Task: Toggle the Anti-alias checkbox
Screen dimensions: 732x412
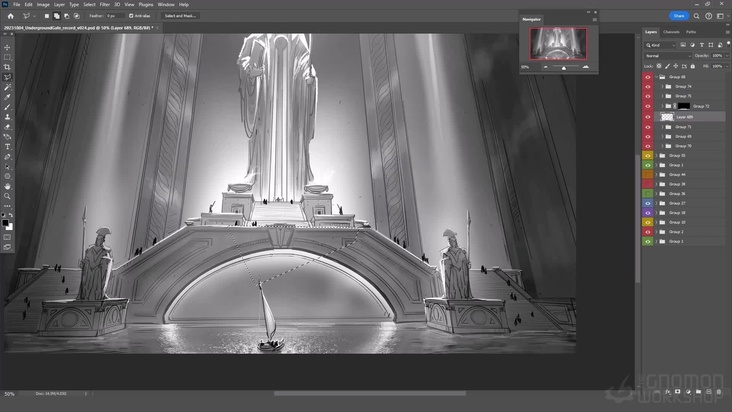Action: tap(131, 16)
